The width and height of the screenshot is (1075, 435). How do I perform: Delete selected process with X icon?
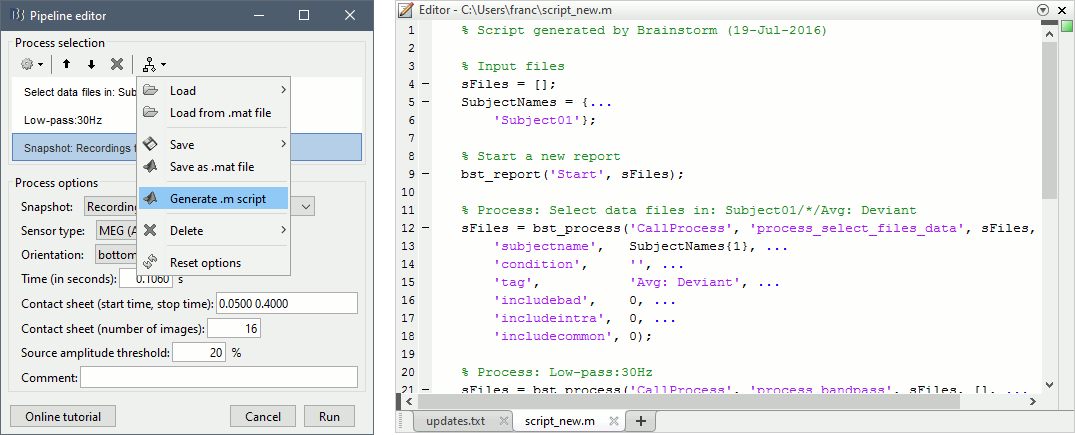click(117, 64)
